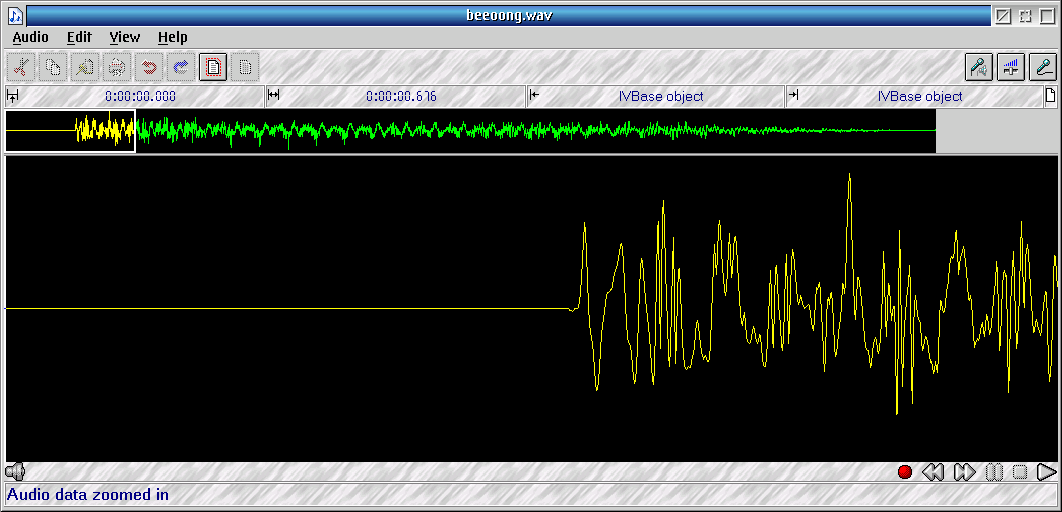Screen dimensions: 1062x512
Task: Click the microphone with speaker icon
Action: coord(978,67)
